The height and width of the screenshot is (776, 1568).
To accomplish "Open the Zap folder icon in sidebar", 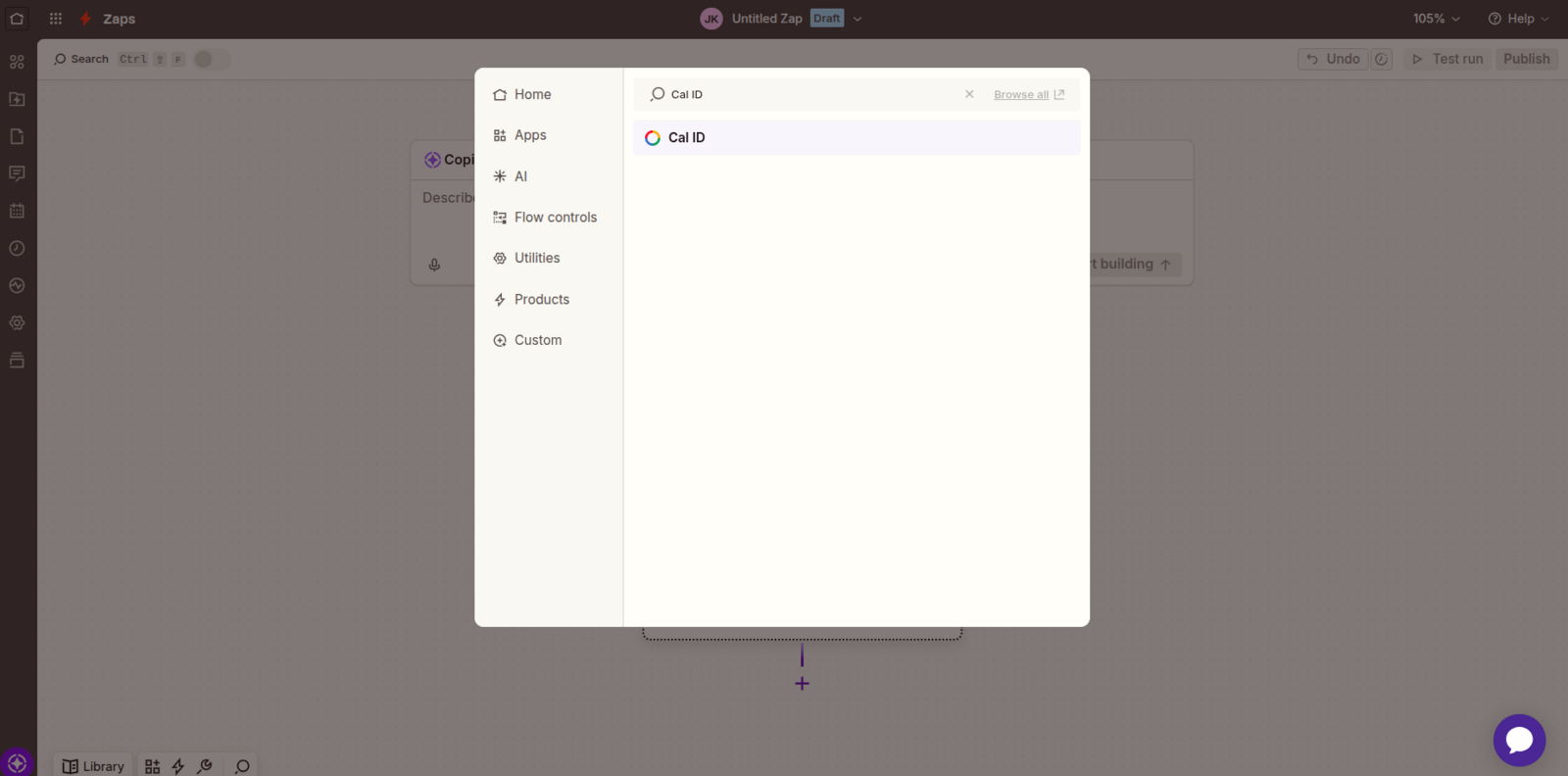I will pyautogui.click(x=17, y=99).
